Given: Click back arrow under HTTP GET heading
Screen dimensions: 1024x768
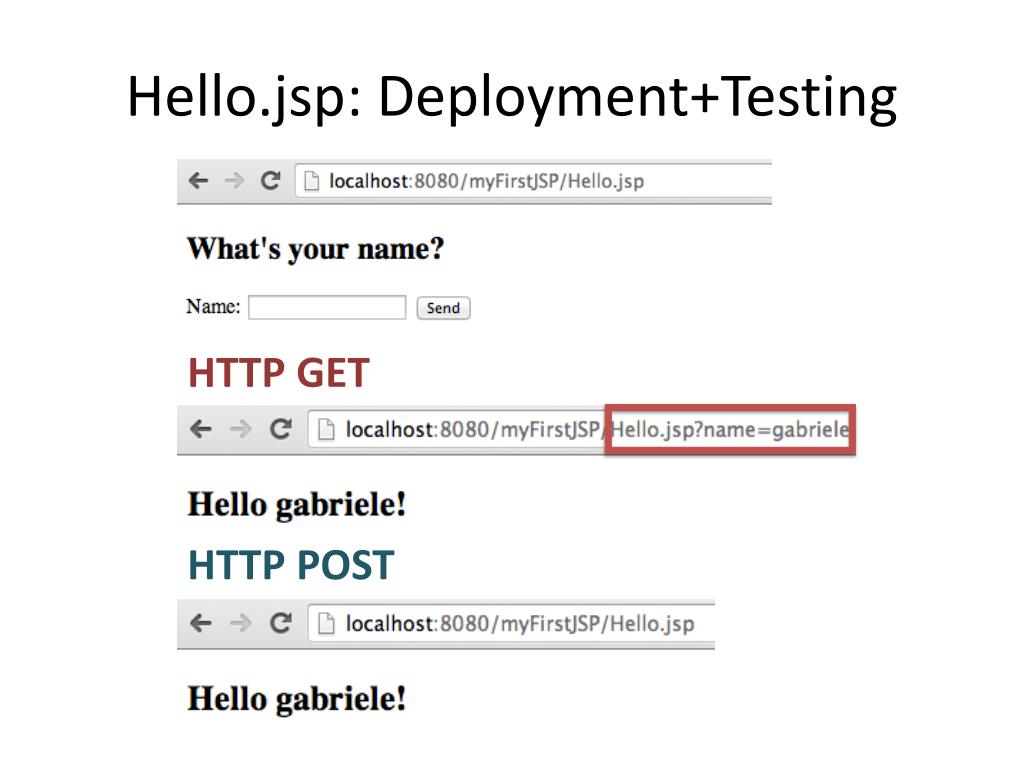Looking at the screenshot, I should pyautogui.click(x=200, y=429).
